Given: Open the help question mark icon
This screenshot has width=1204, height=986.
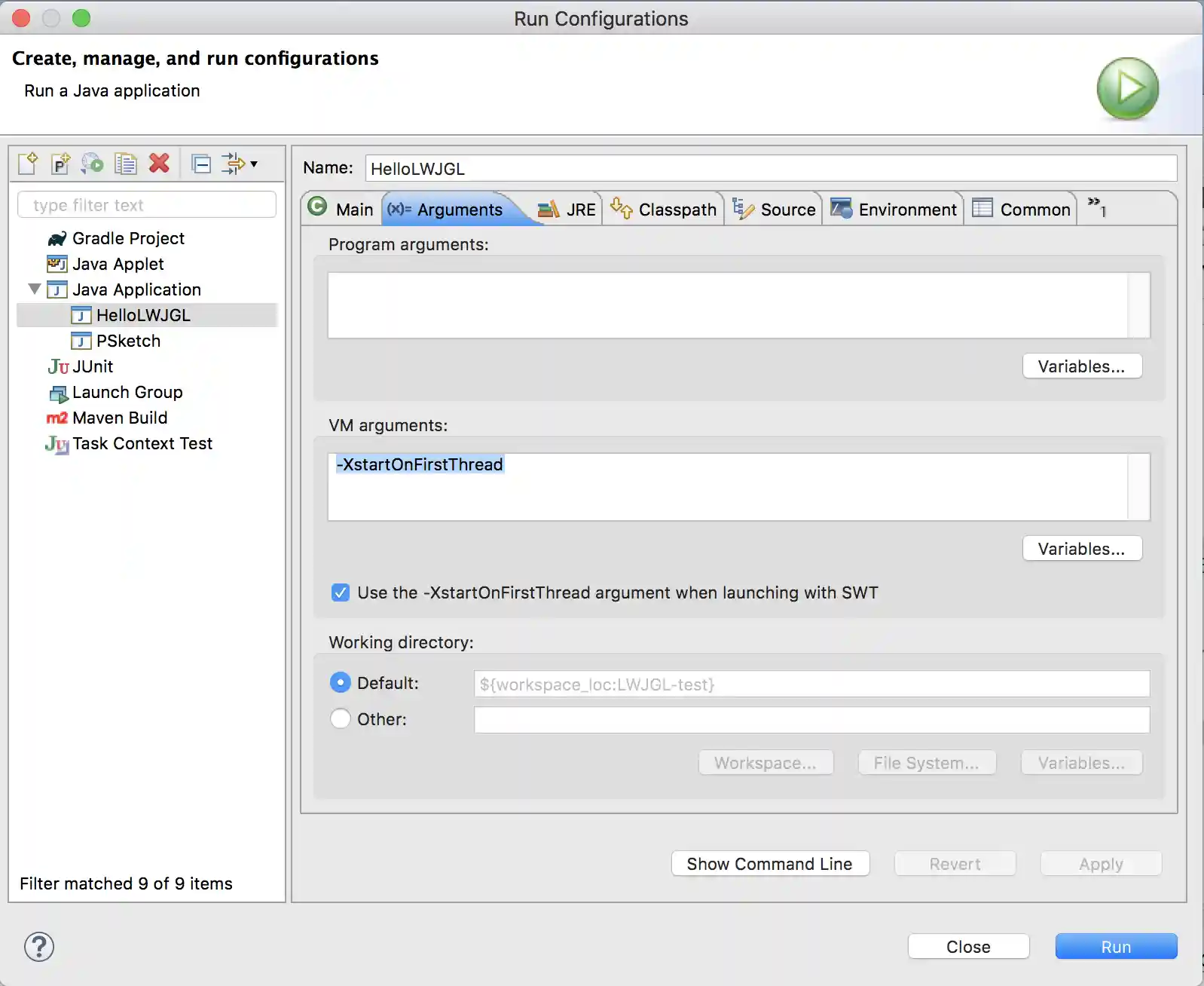Looking at the screenshot, I should click(x=39, y=947).
